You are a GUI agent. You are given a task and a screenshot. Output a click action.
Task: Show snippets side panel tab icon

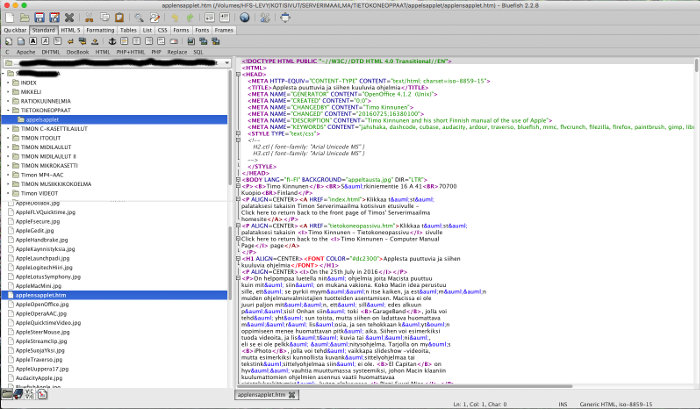pos(42,394)
